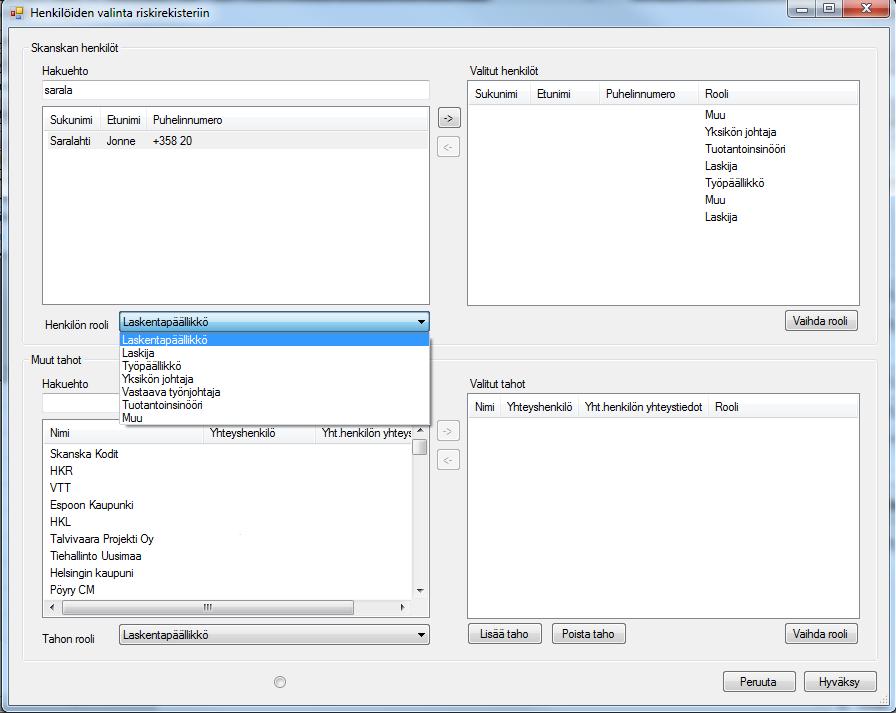Click the vertical scrollbar thumb in party list

pyautogui.click(x=419, y=447)
